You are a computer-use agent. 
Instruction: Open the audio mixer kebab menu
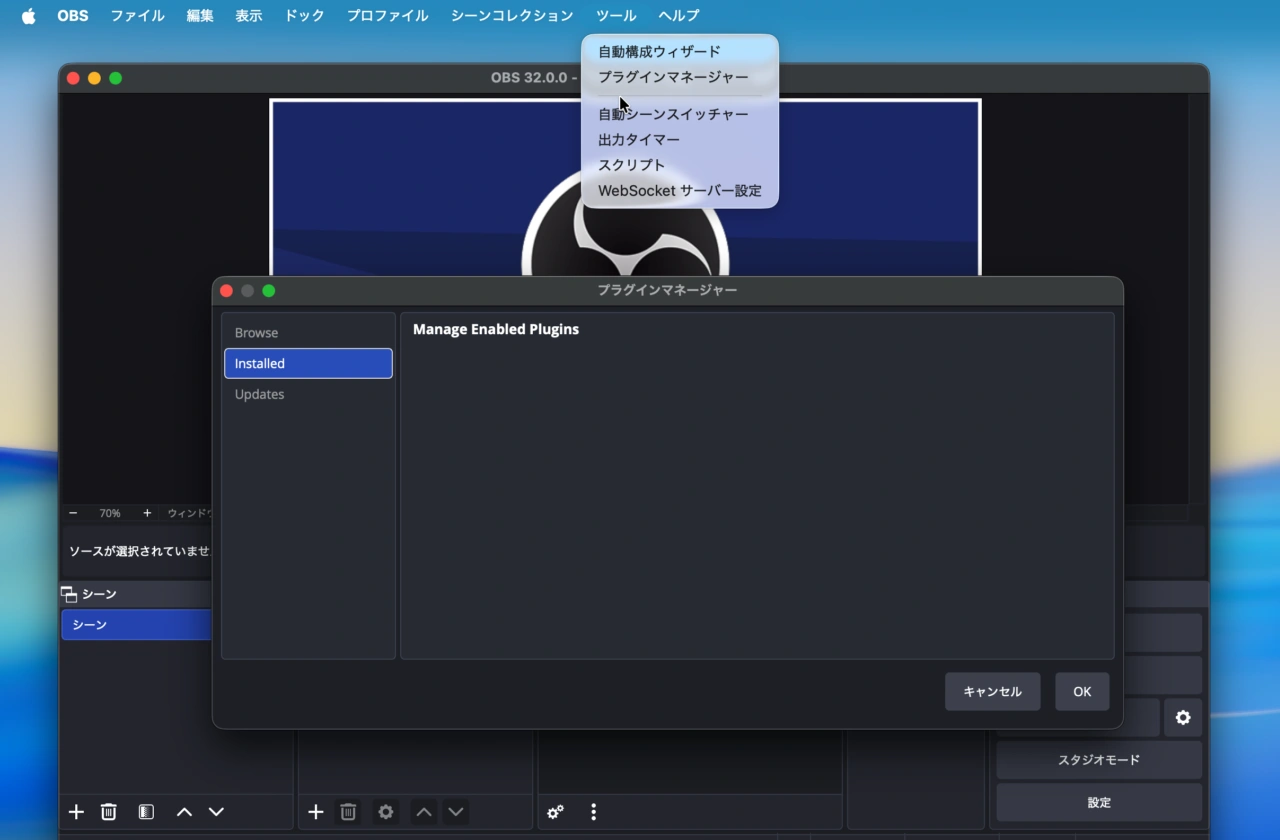click(x=593, y=813)
